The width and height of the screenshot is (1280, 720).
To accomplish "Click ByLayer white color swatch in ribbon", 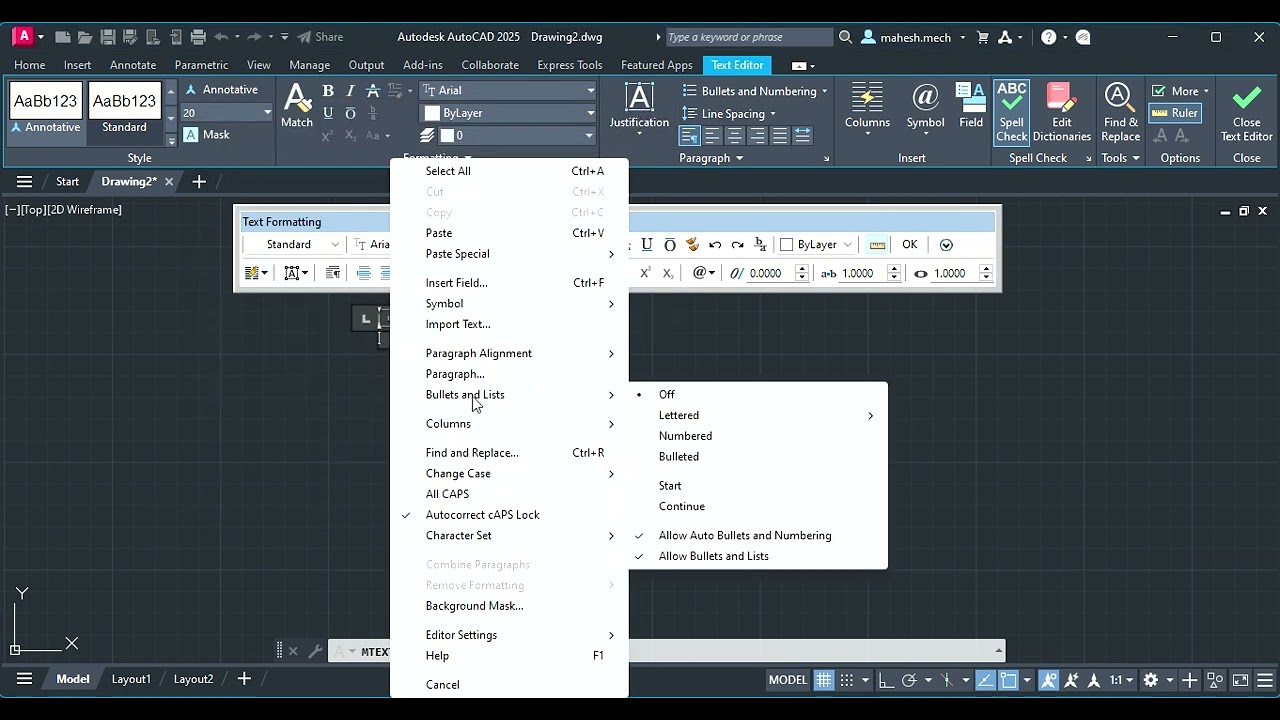I will [x=432, y=114].
